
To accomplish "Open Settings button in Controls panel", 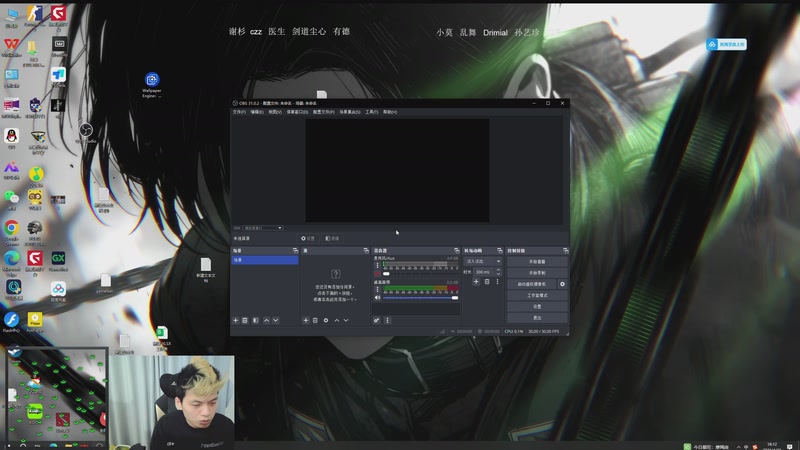I will (x=537, y=307).
